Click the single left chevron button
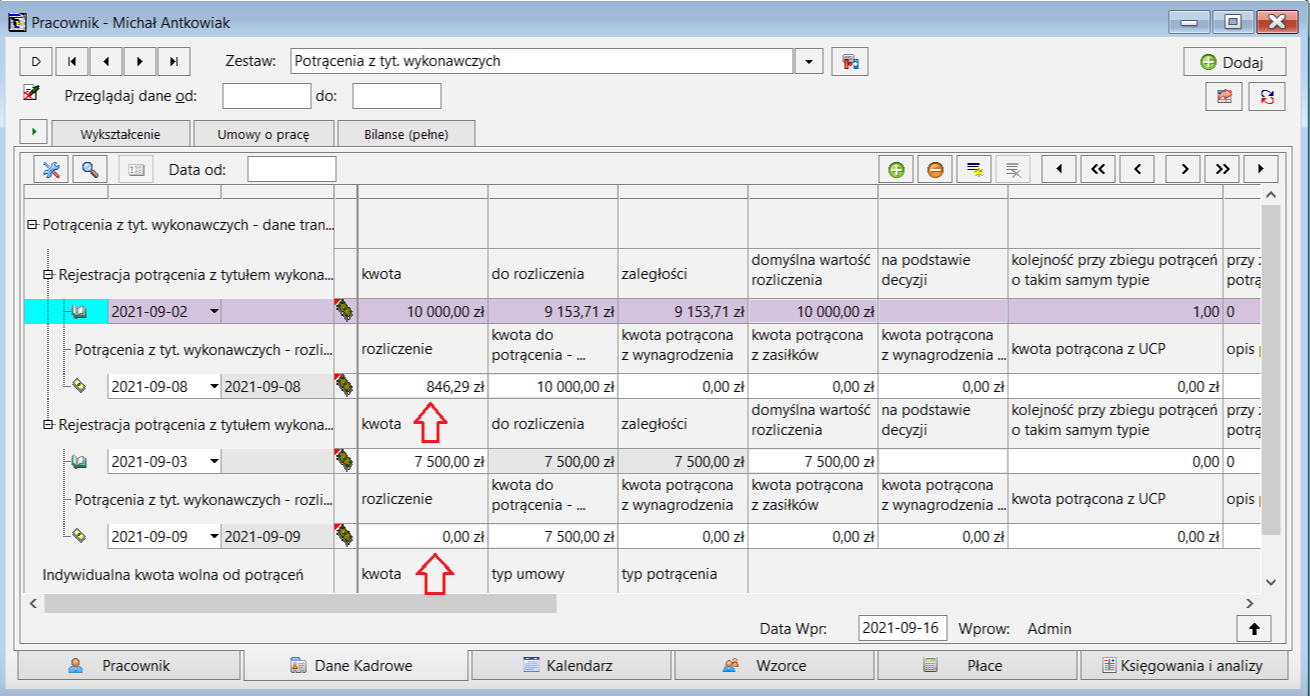 pyautogui.click(x=1137, y=169)
